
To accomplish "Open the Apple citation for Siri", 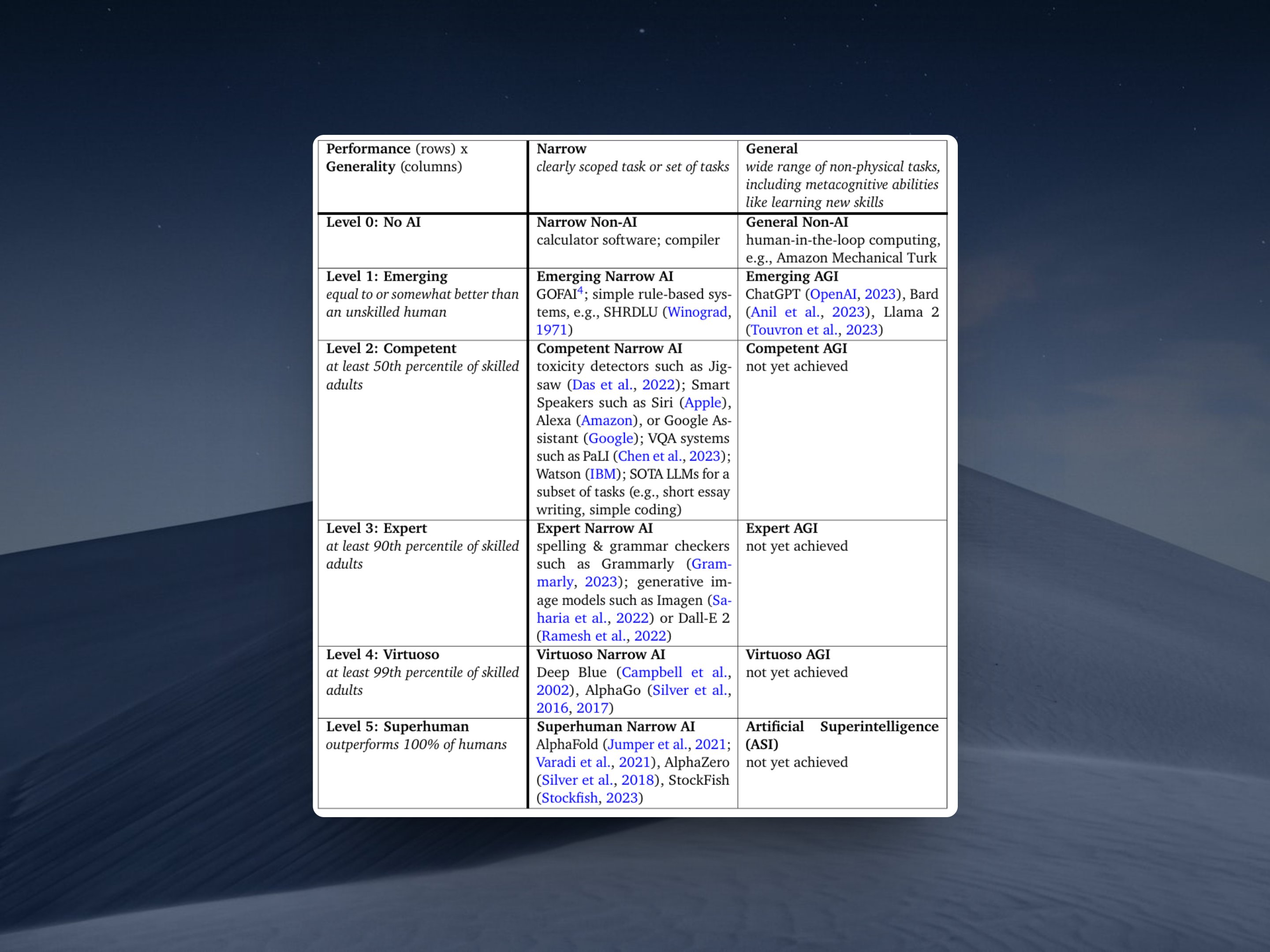I will click(x=703, y=403).
